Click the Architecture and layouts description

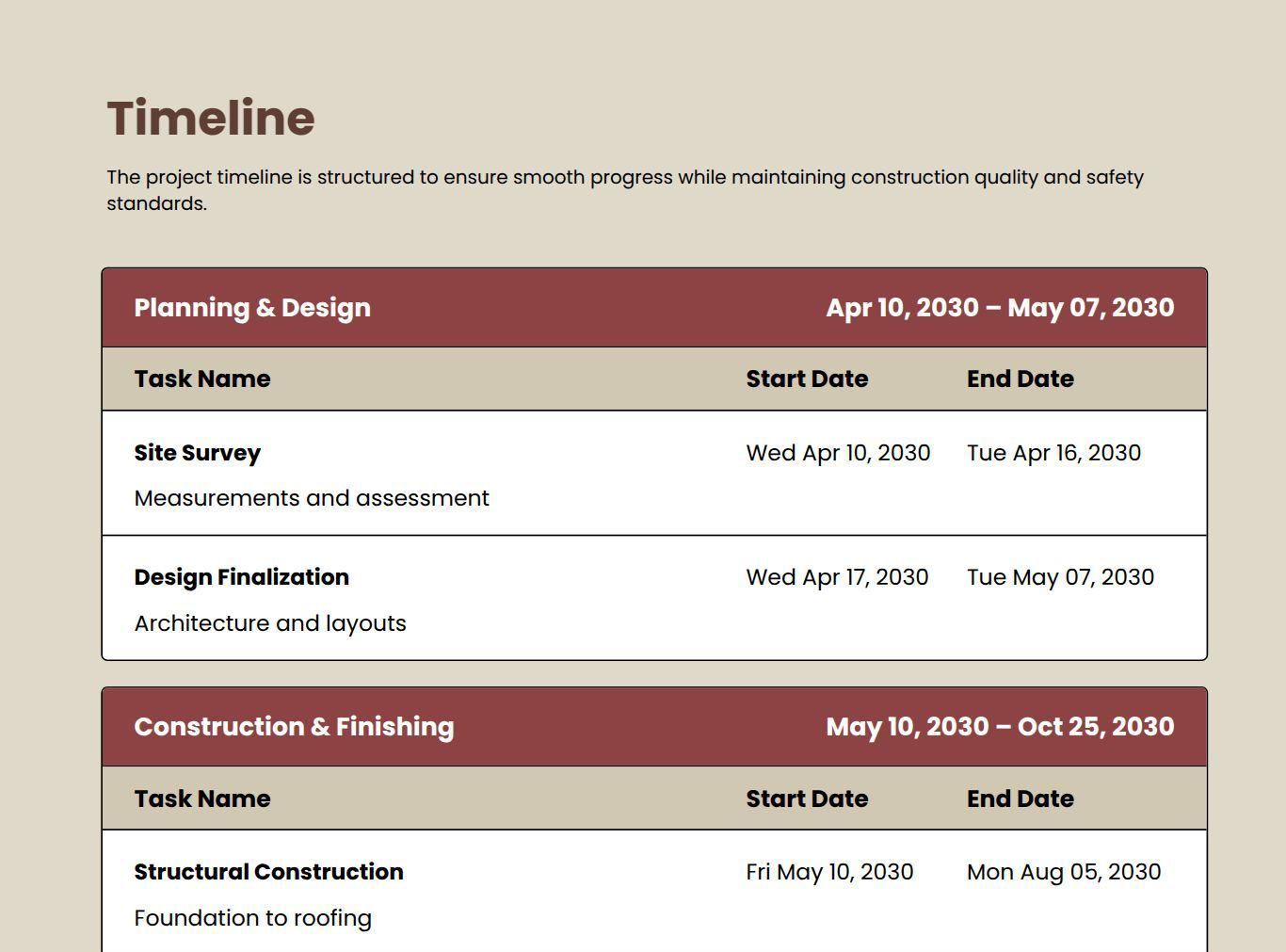pos(270,623)
